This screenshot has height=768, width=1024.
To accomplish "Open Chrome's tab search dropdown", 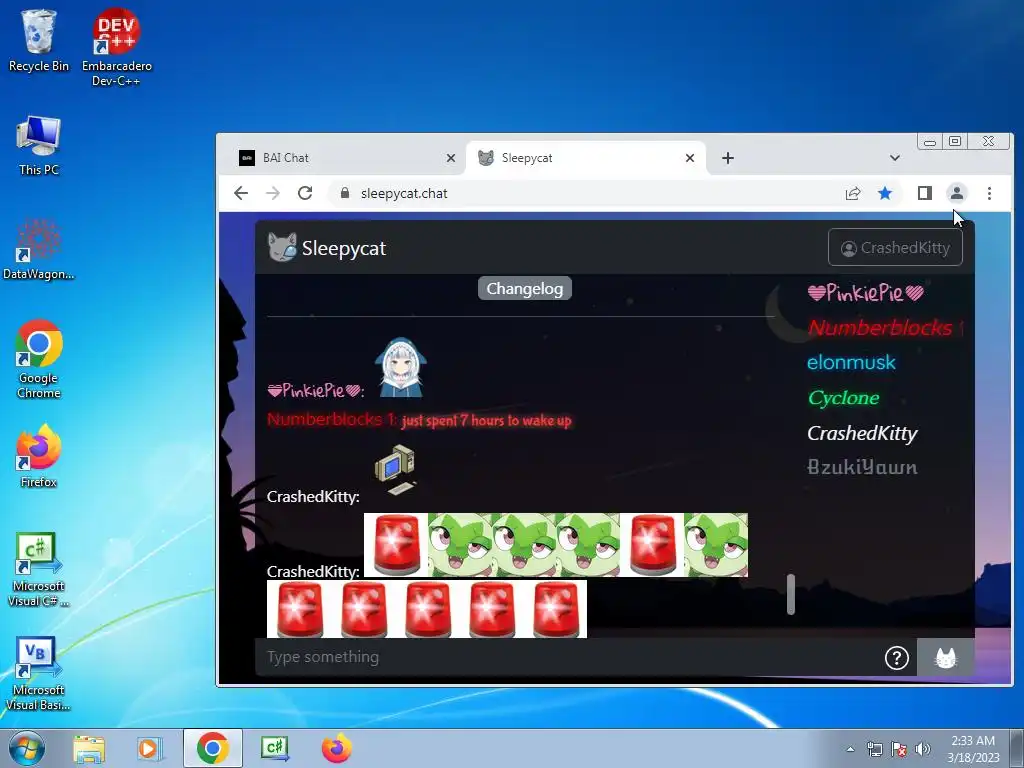I will [x=895, y=158].
